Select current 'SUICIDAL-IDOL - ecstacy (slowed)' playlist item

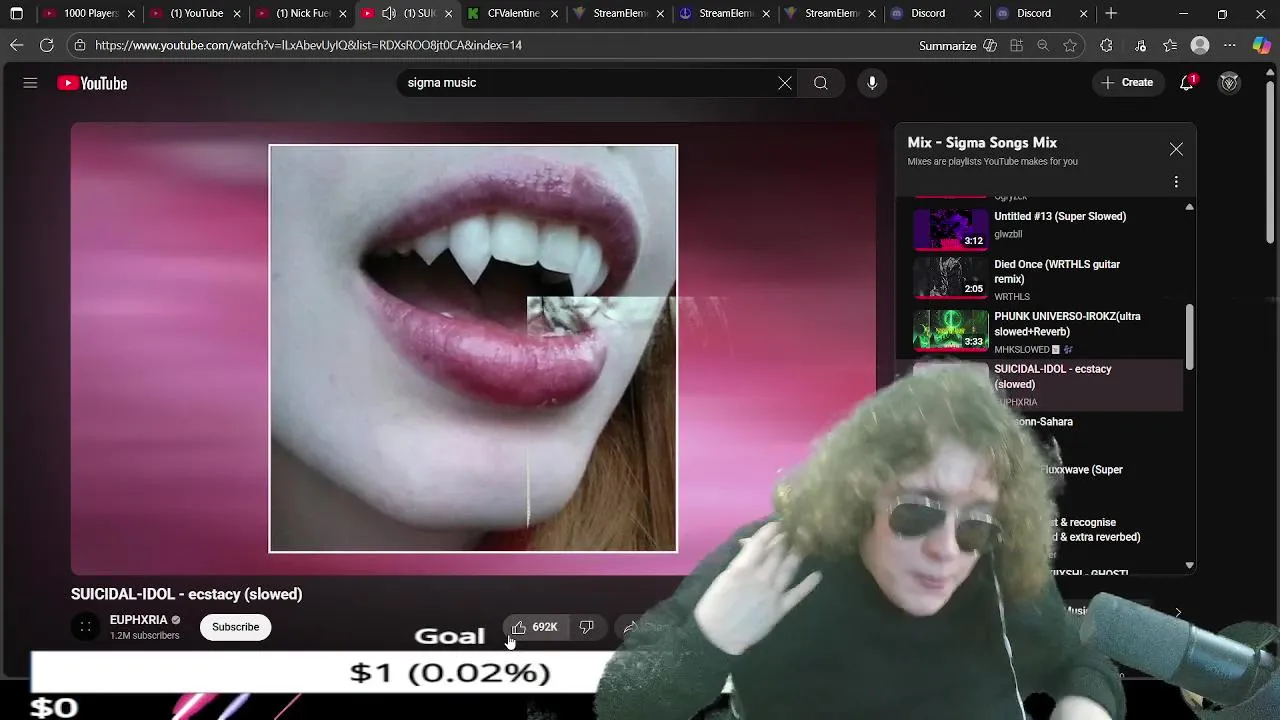[x=1040, y=385]
